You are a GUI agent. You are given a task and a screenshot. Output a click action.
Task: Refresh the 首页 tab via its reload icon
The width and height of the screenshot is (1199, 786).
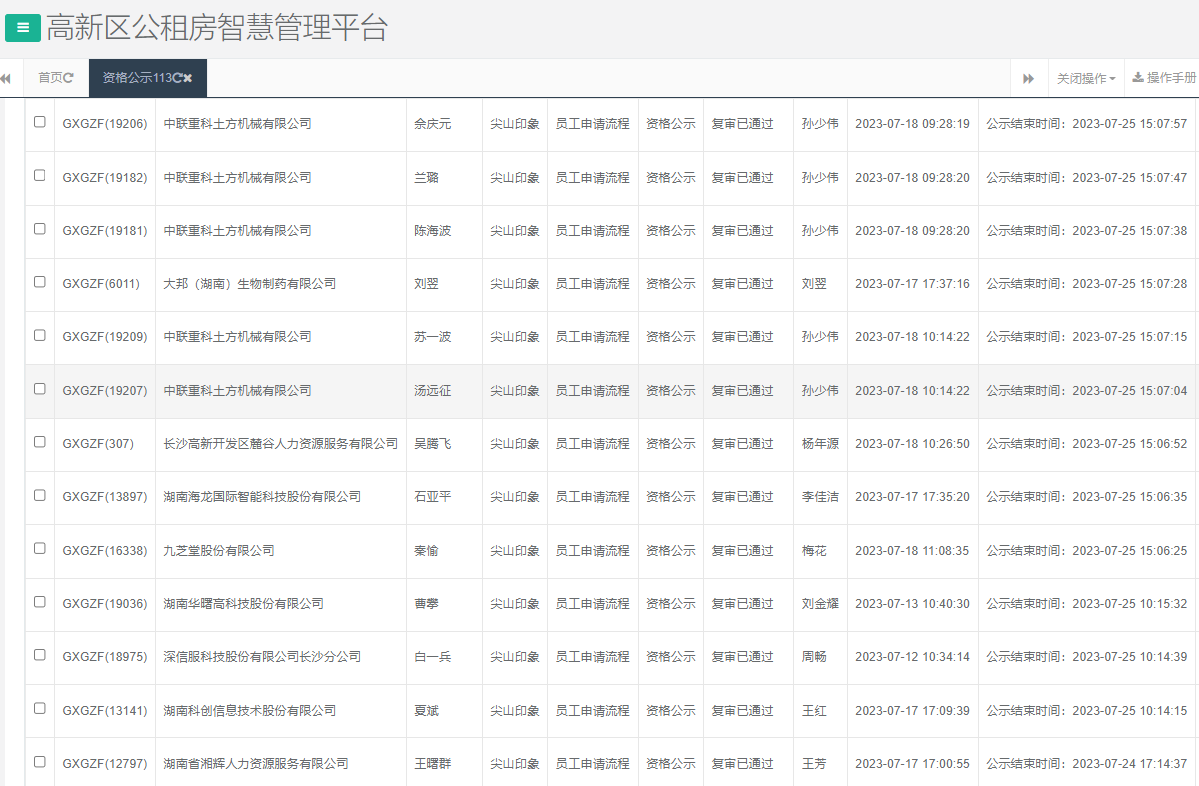tap(68, 78)
